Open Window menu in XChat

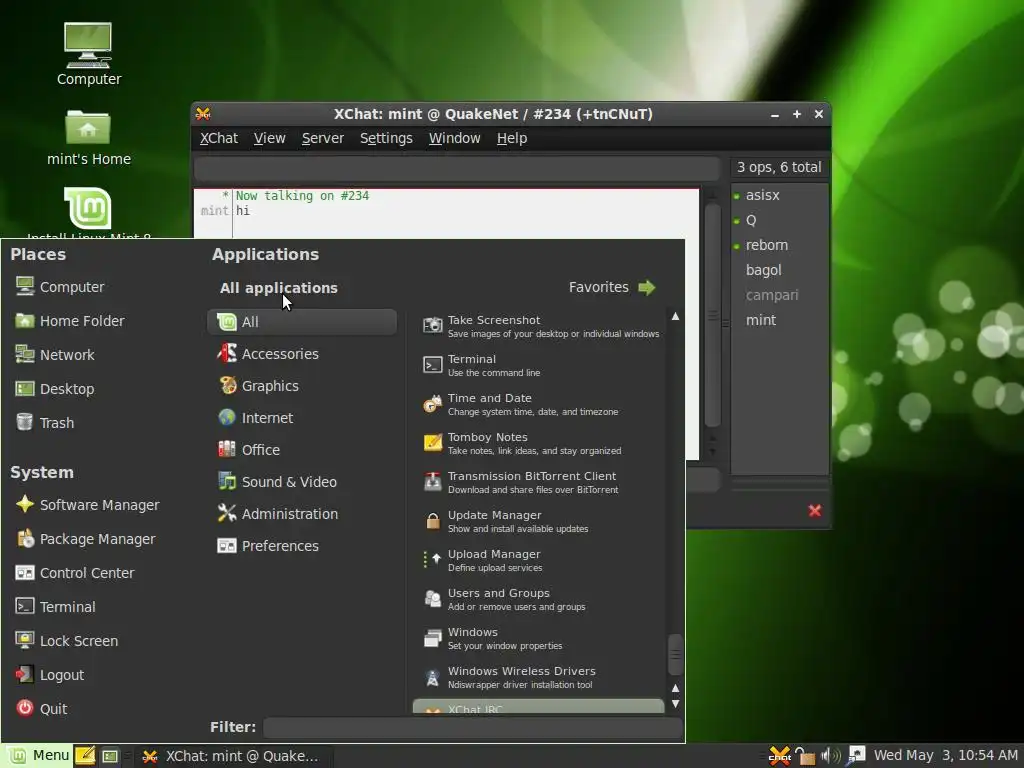click(x=455, y=138)
